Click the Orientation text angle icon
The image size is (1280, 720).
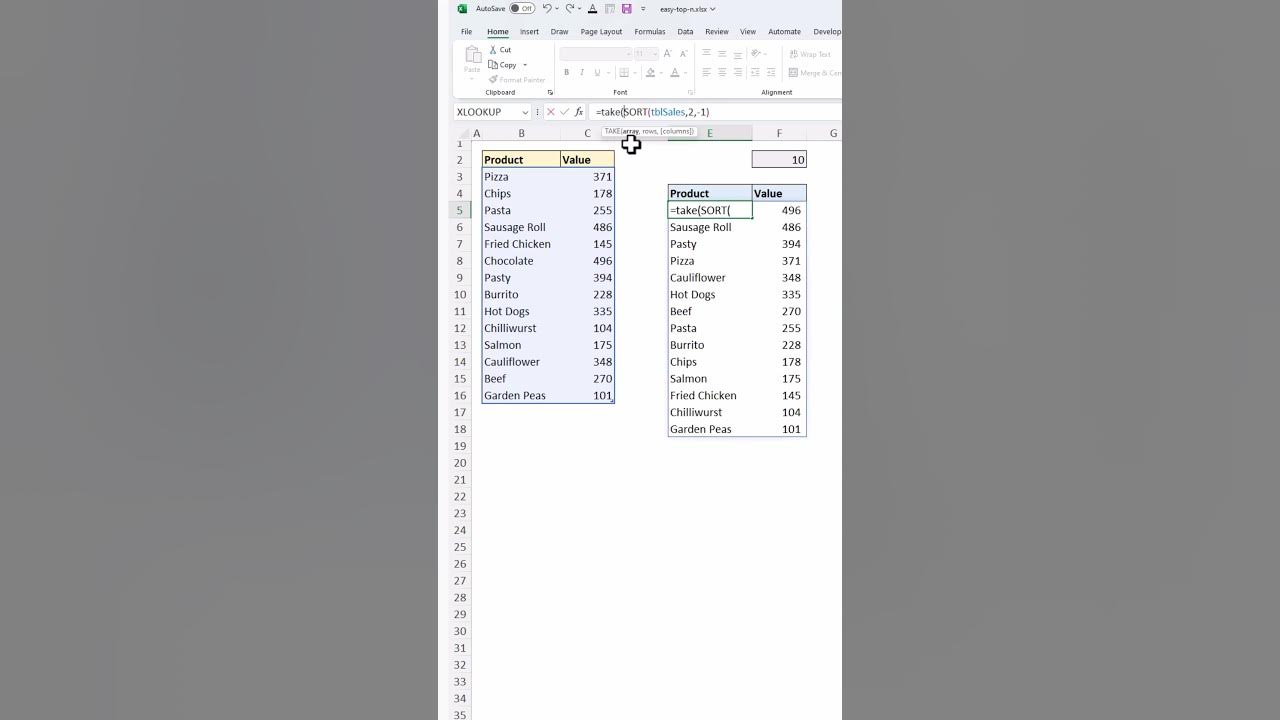[757, 54]
